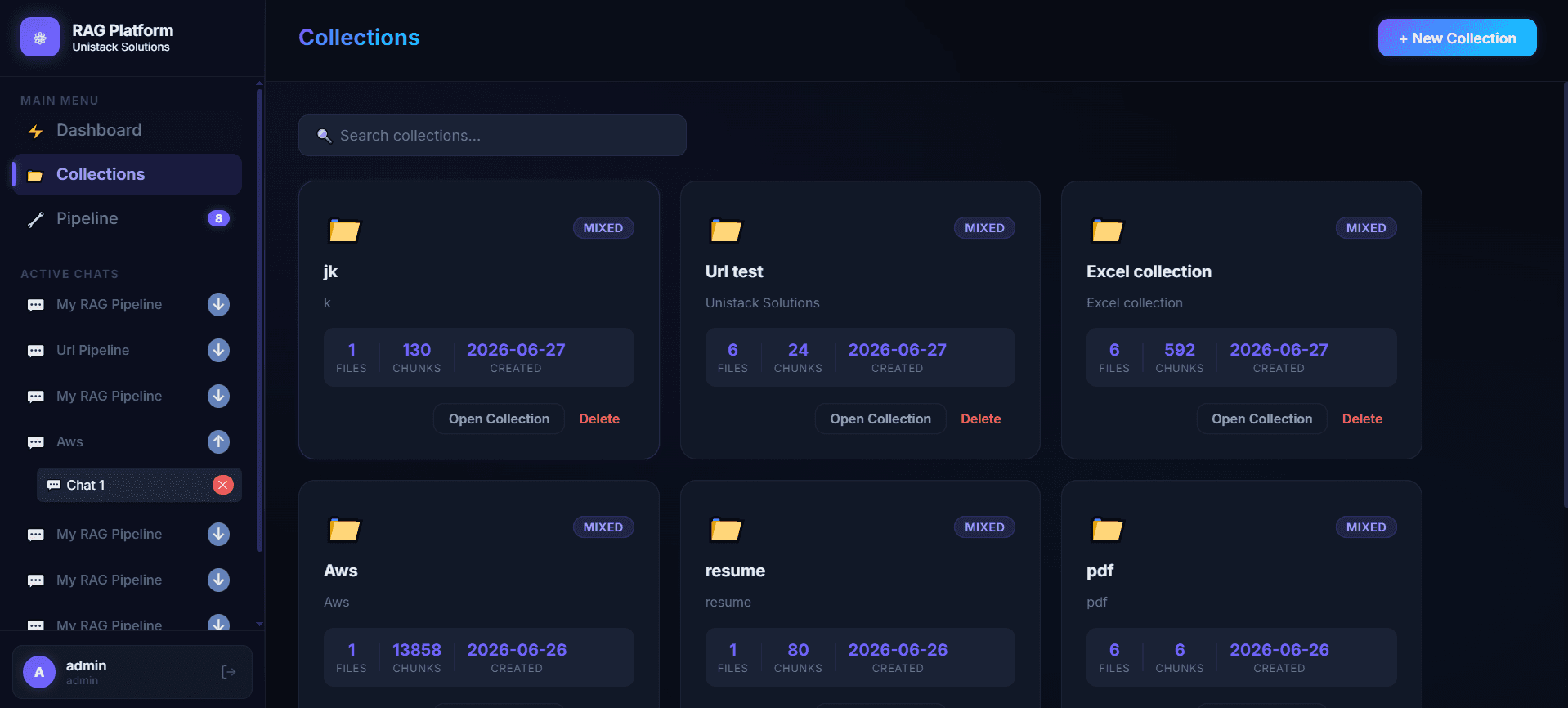Click the Aws chat bubble icon in sidebar
Viewport: 1568px width, 708px height.
(x=36, y=442)
